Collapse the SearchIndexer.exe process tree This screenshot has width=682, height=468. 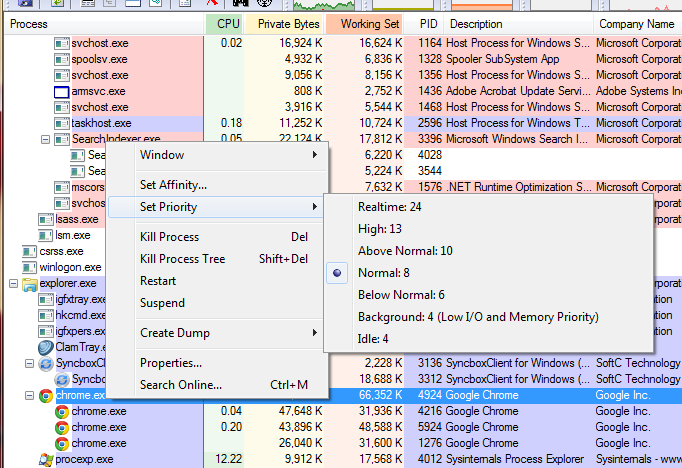pos(45,140)
